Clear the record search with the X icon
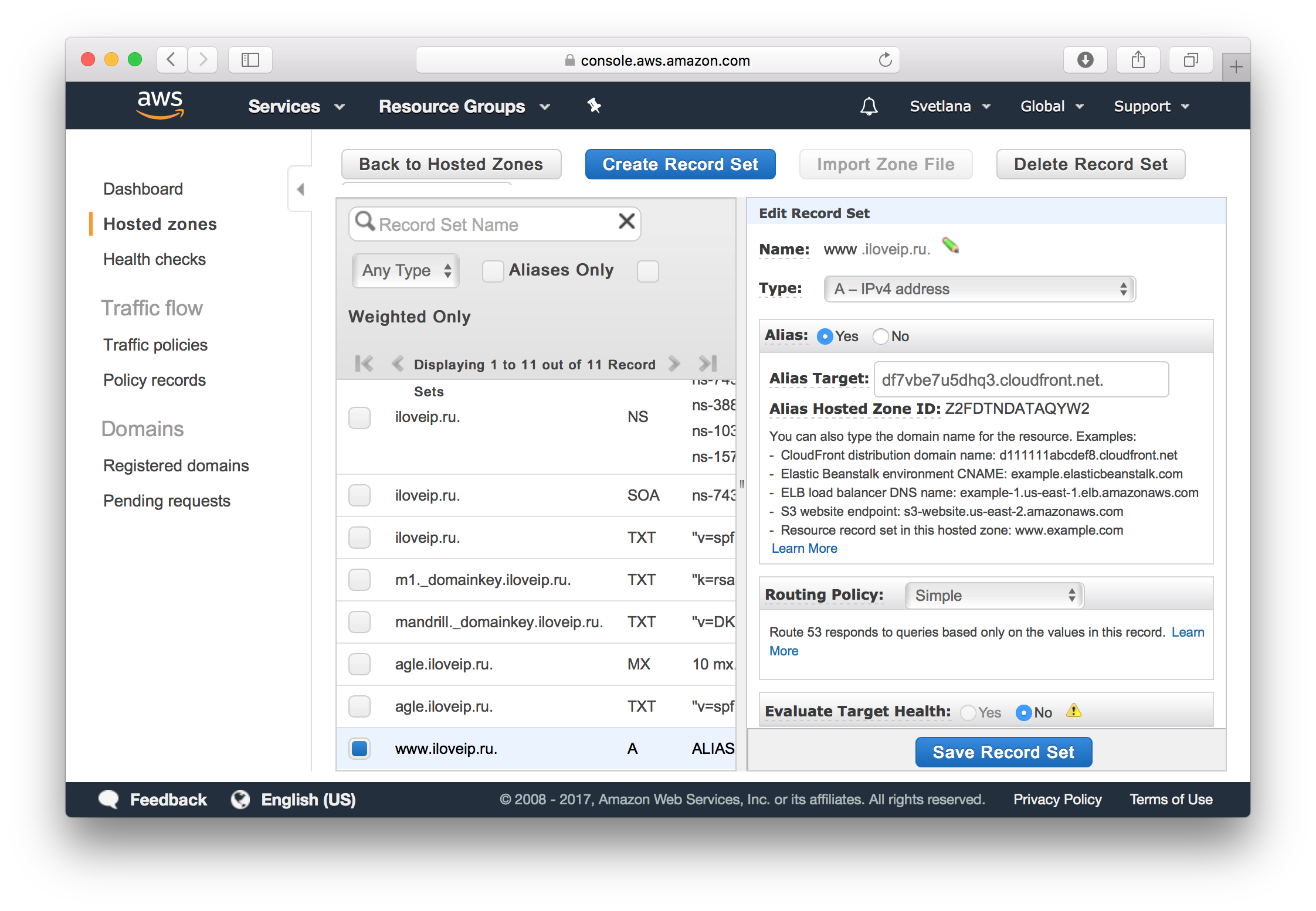 click(x=626, y=222)
